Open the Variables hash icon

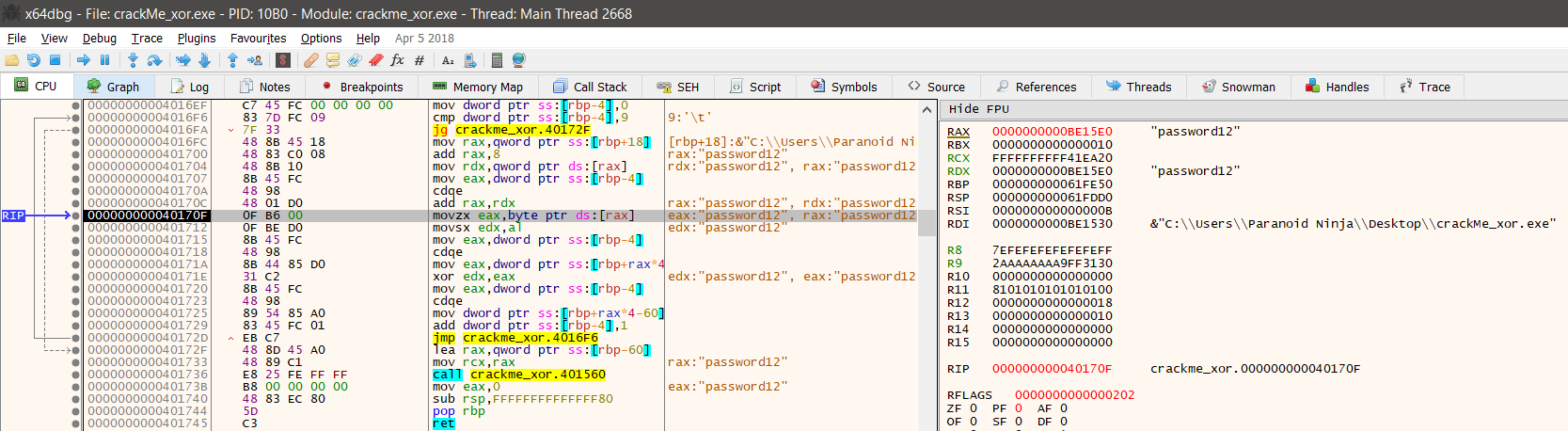[420, 60]
